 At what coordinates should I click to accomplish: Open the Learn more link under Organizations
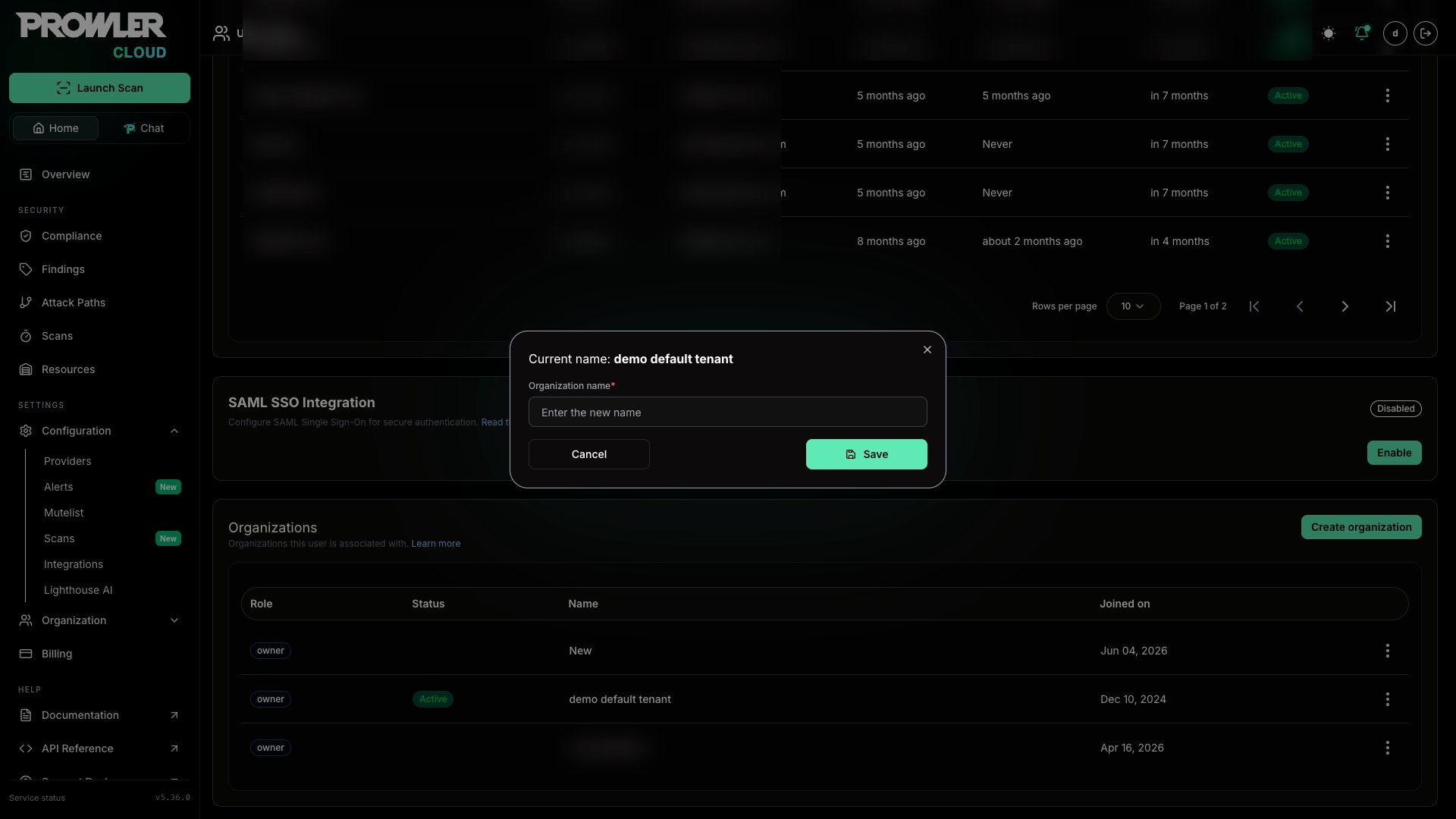click(435, 544)
